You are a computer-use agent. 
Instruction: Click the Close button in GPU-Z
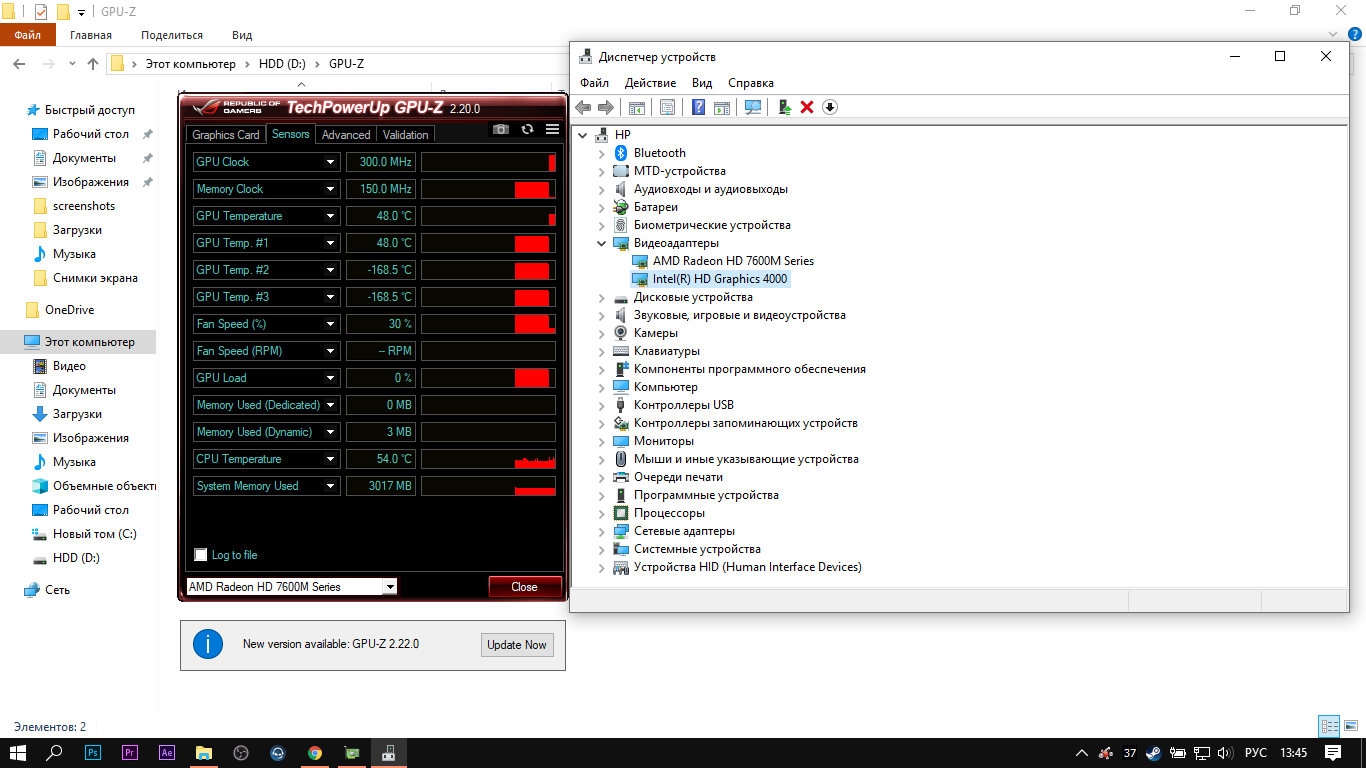525,587
